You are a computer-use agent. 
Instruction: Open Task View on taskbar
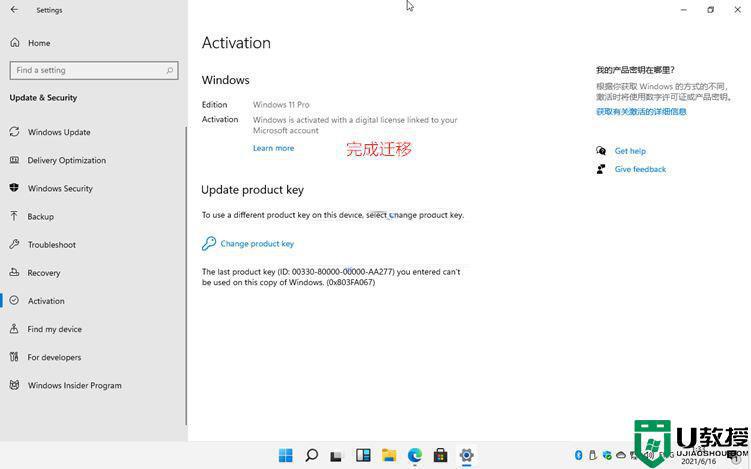(x=337, y=456)
